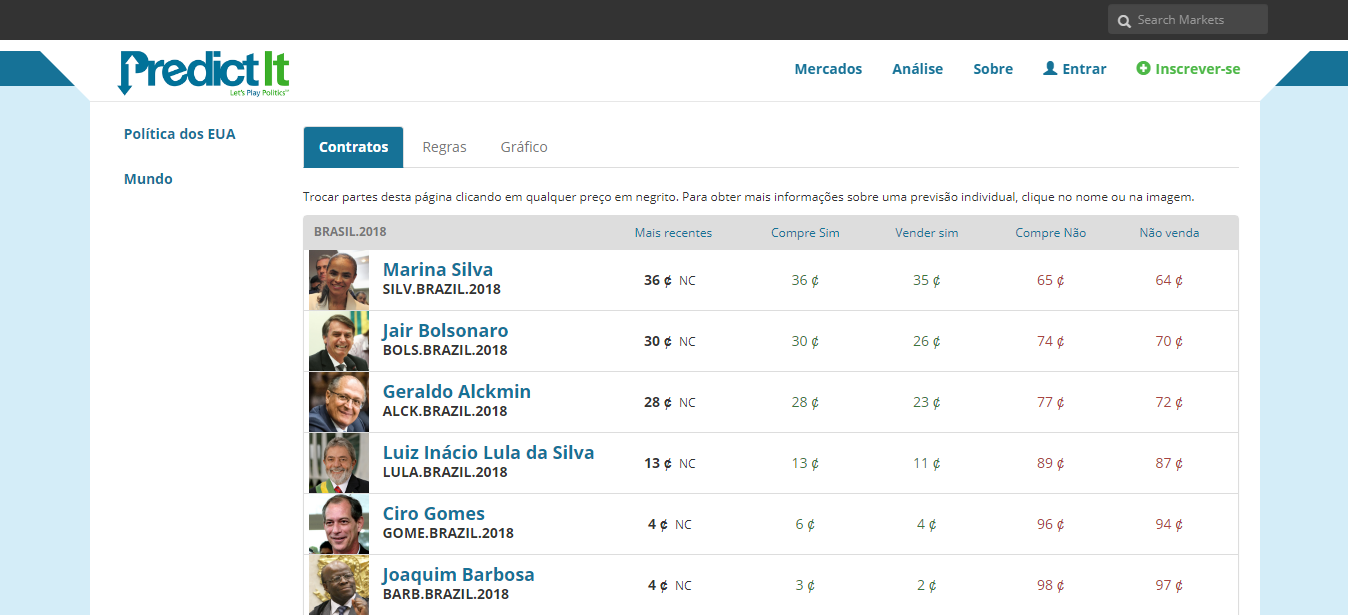Open the Mercados menu

[x=828, y=69]
